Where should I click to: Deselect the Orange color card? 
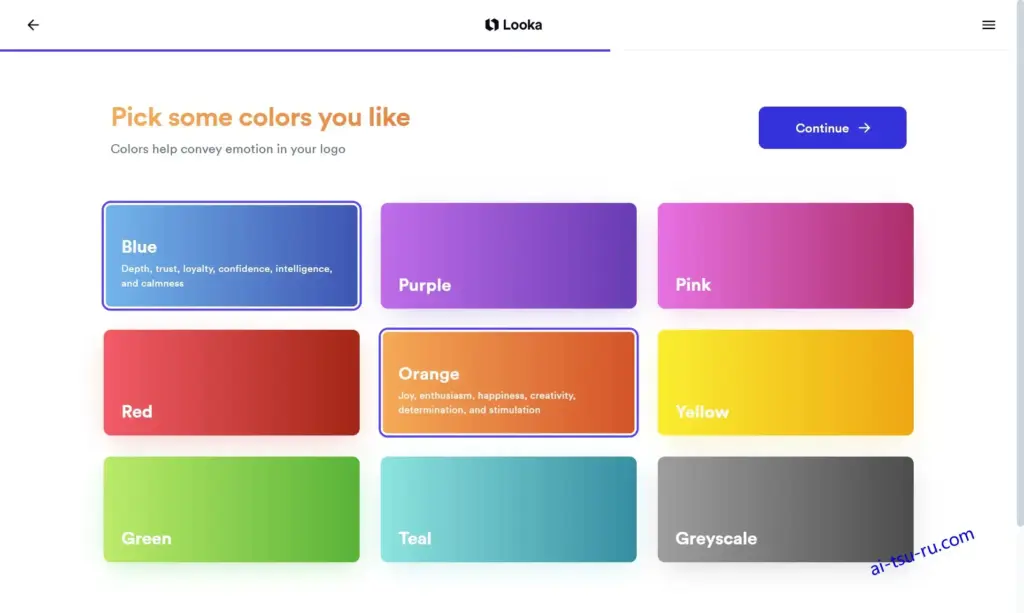tap(508, 383)
